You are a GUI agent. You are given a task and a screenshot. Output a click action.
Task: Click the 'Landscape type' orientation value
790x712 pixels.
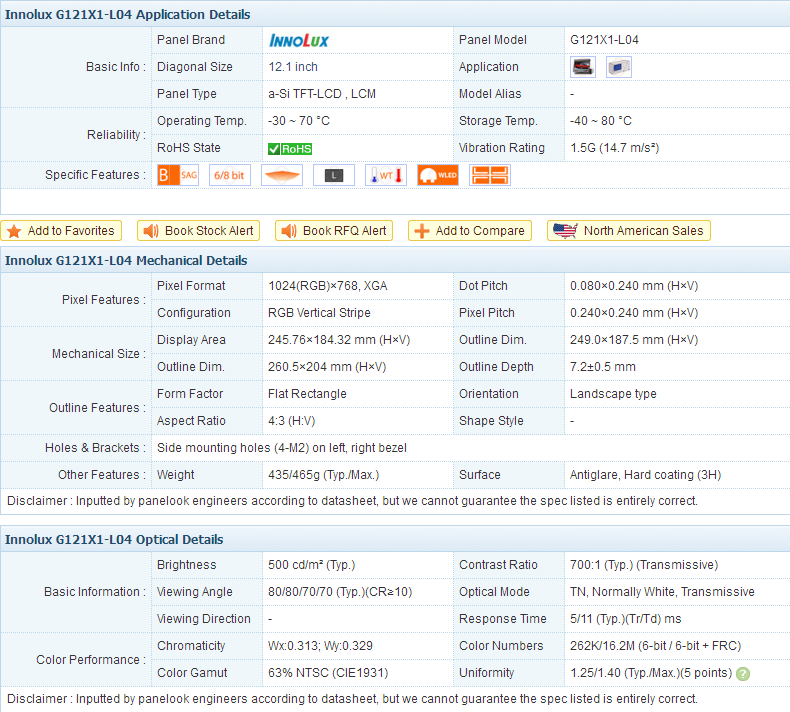tap(613, 394)
